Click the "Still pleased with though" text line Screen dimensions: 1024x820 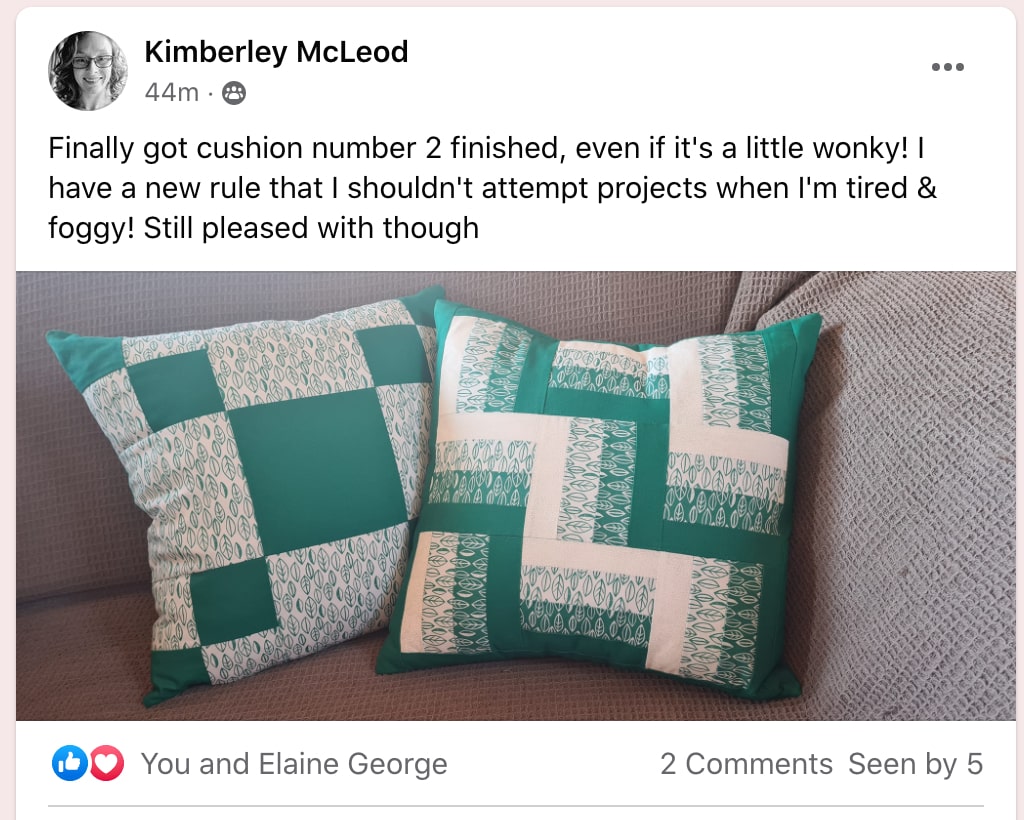[x=311, y=228]
